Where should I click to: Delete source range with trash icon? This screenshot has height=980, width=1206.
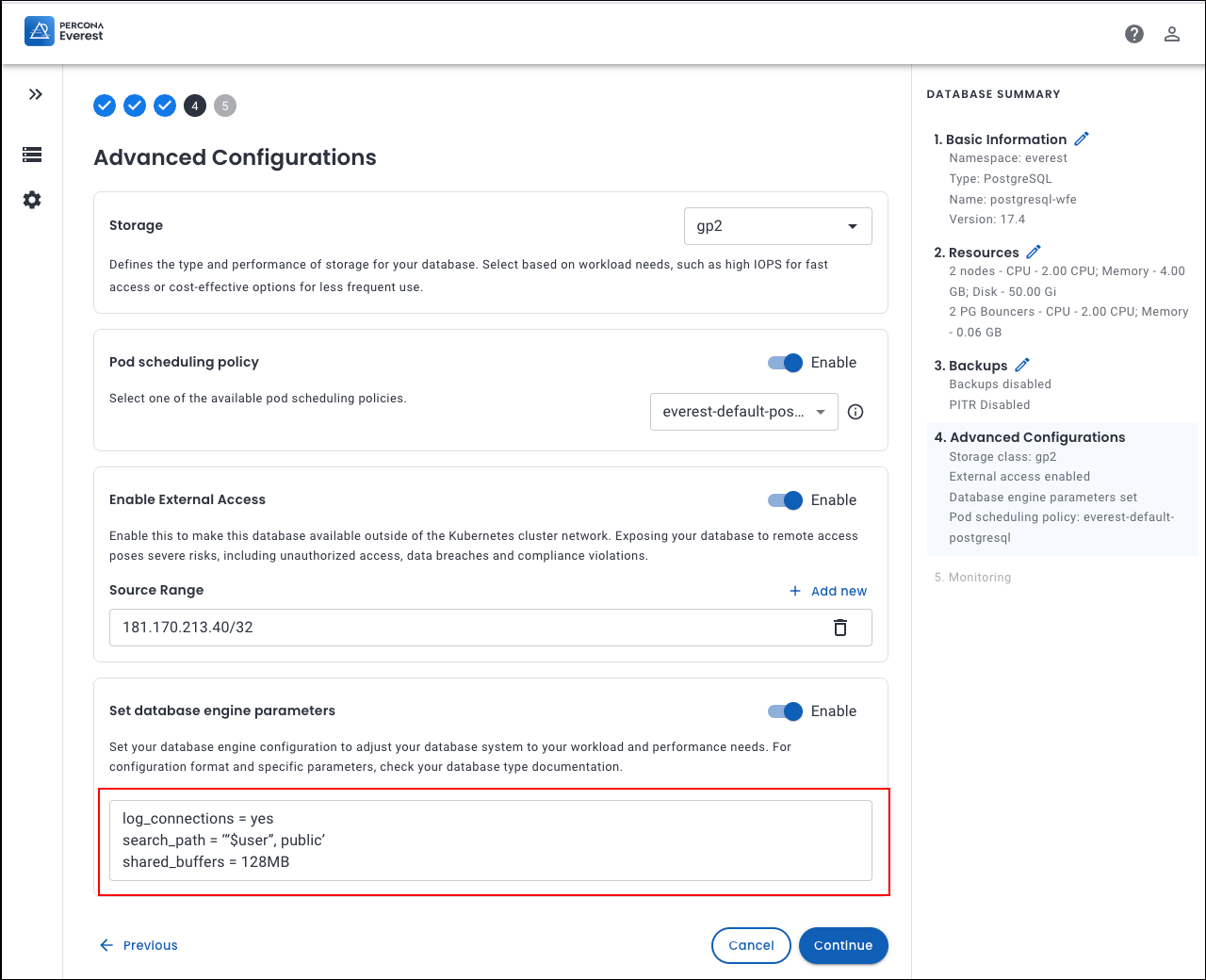[x=840, y=628]
